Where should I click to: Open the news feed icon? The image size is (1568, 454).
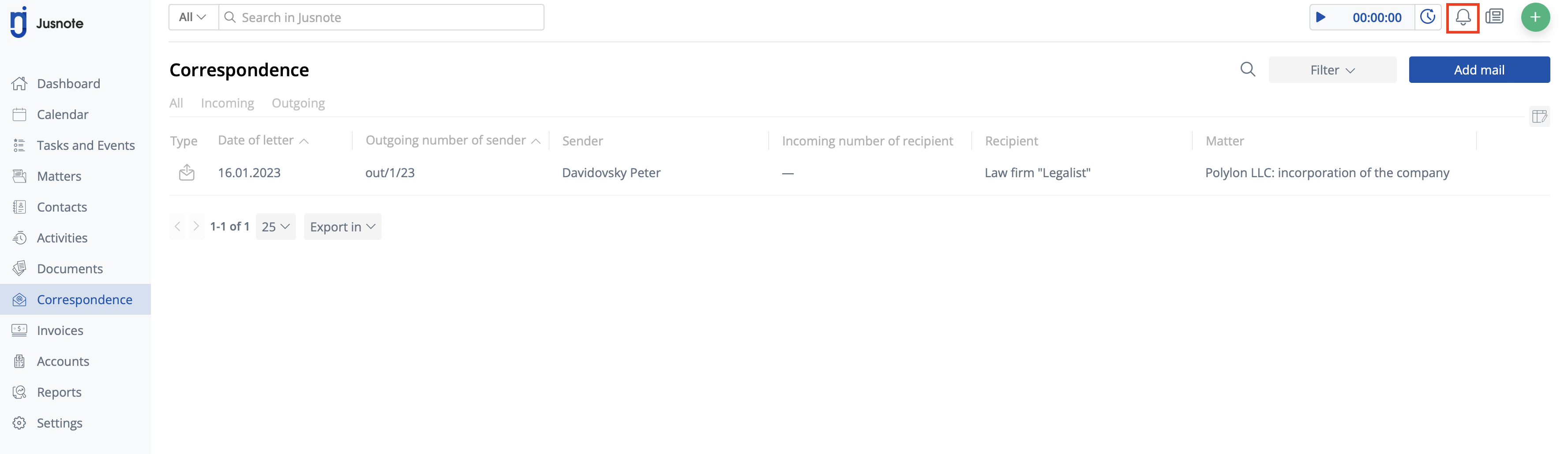(1494, 16)
